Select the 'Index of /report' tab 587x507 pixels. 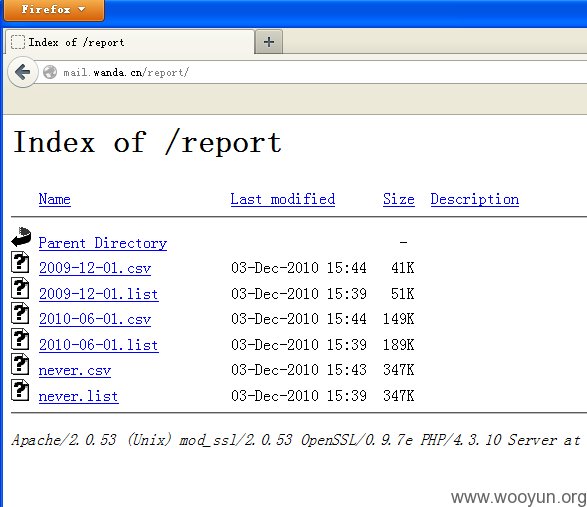pyautogui.click(x=130, y=42)
